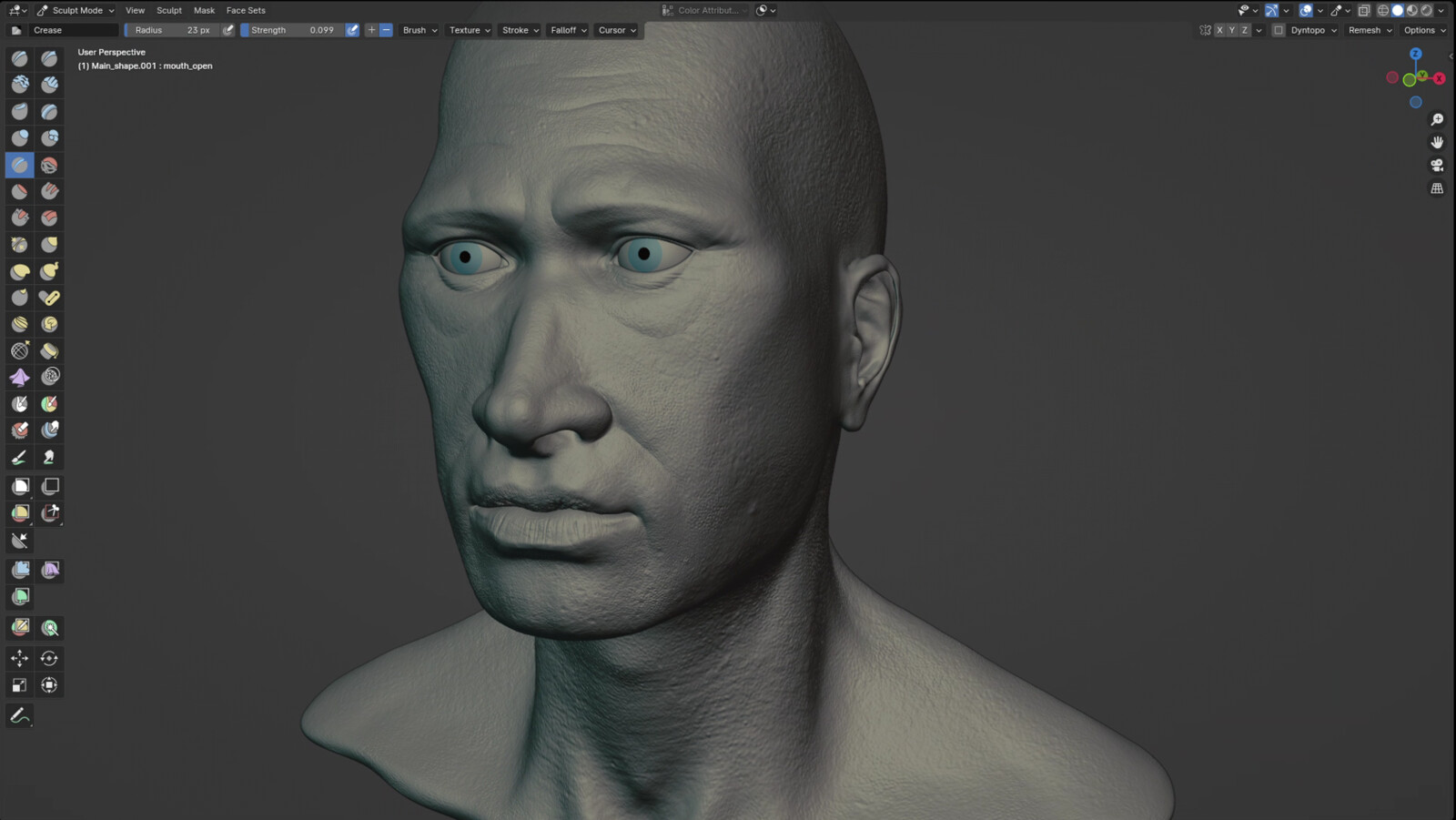Select the Line Project tool
Screen dimensions: 1456x820
20,541
